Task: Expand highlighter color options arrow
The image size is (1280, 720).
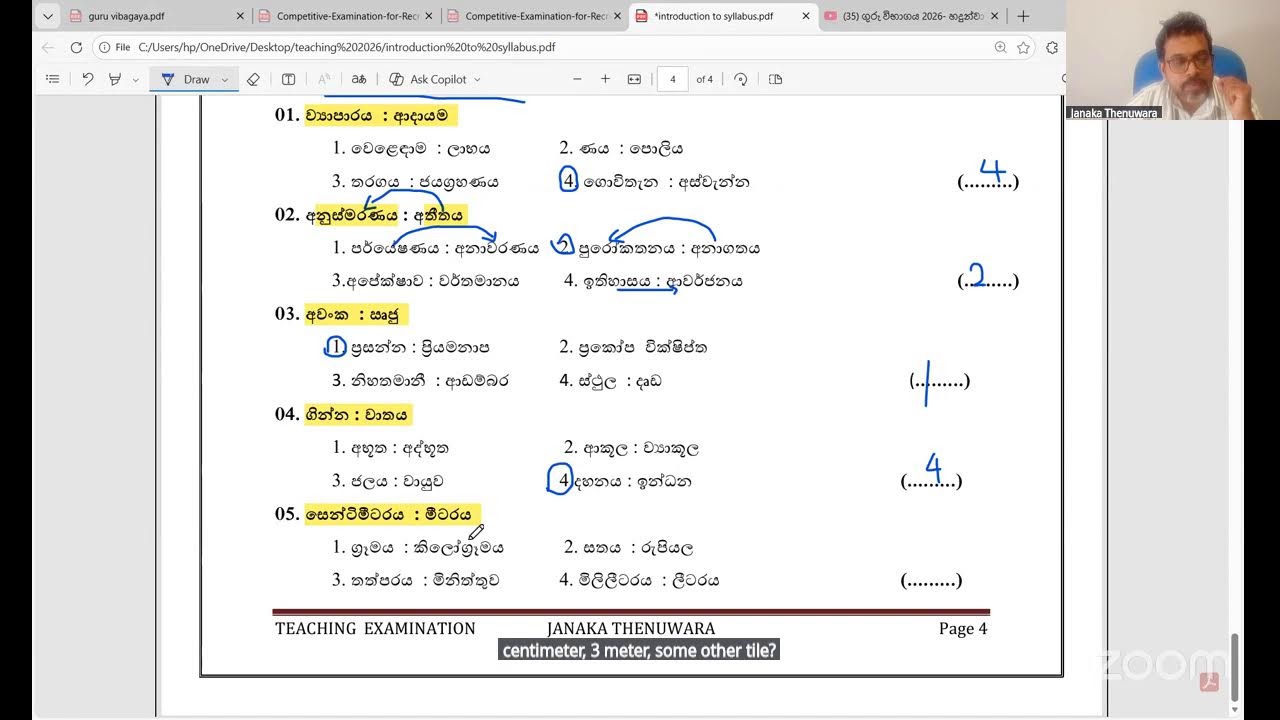Action: (136, 80)
